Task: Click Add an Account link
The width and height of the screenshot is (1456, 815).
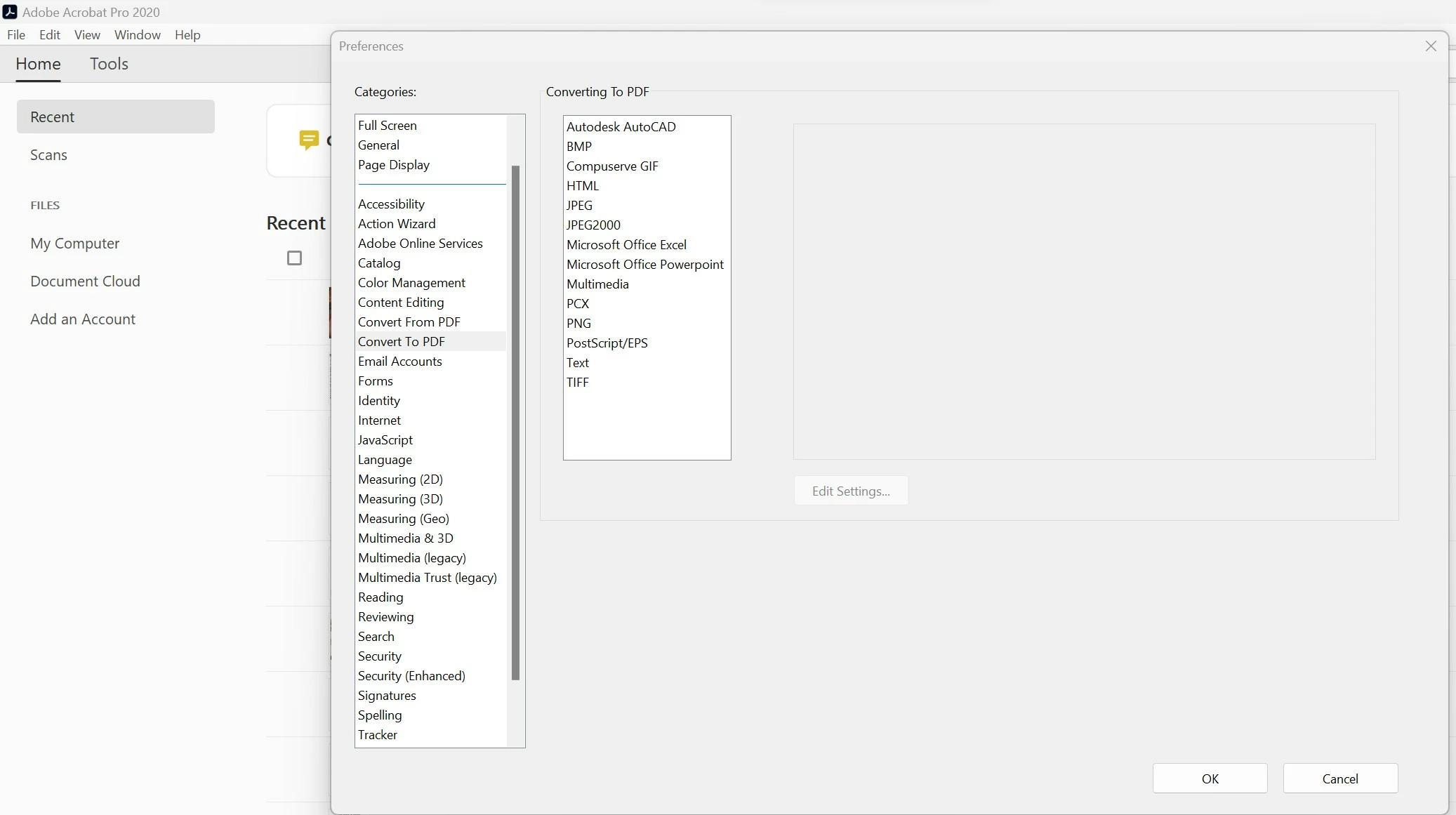Action: [x=83, y=319]
